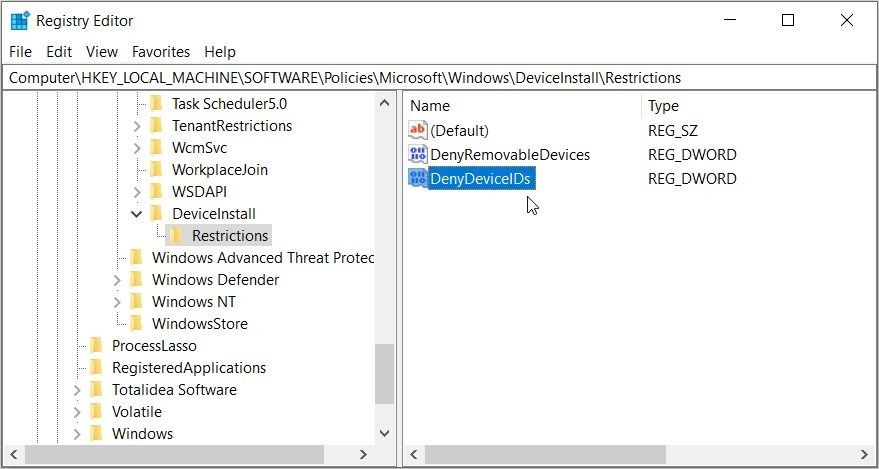Click the tree pane vertical scrollbar thumb
Image resolution: width=879 pixels, height=469 pixels.
coord(384,374)
